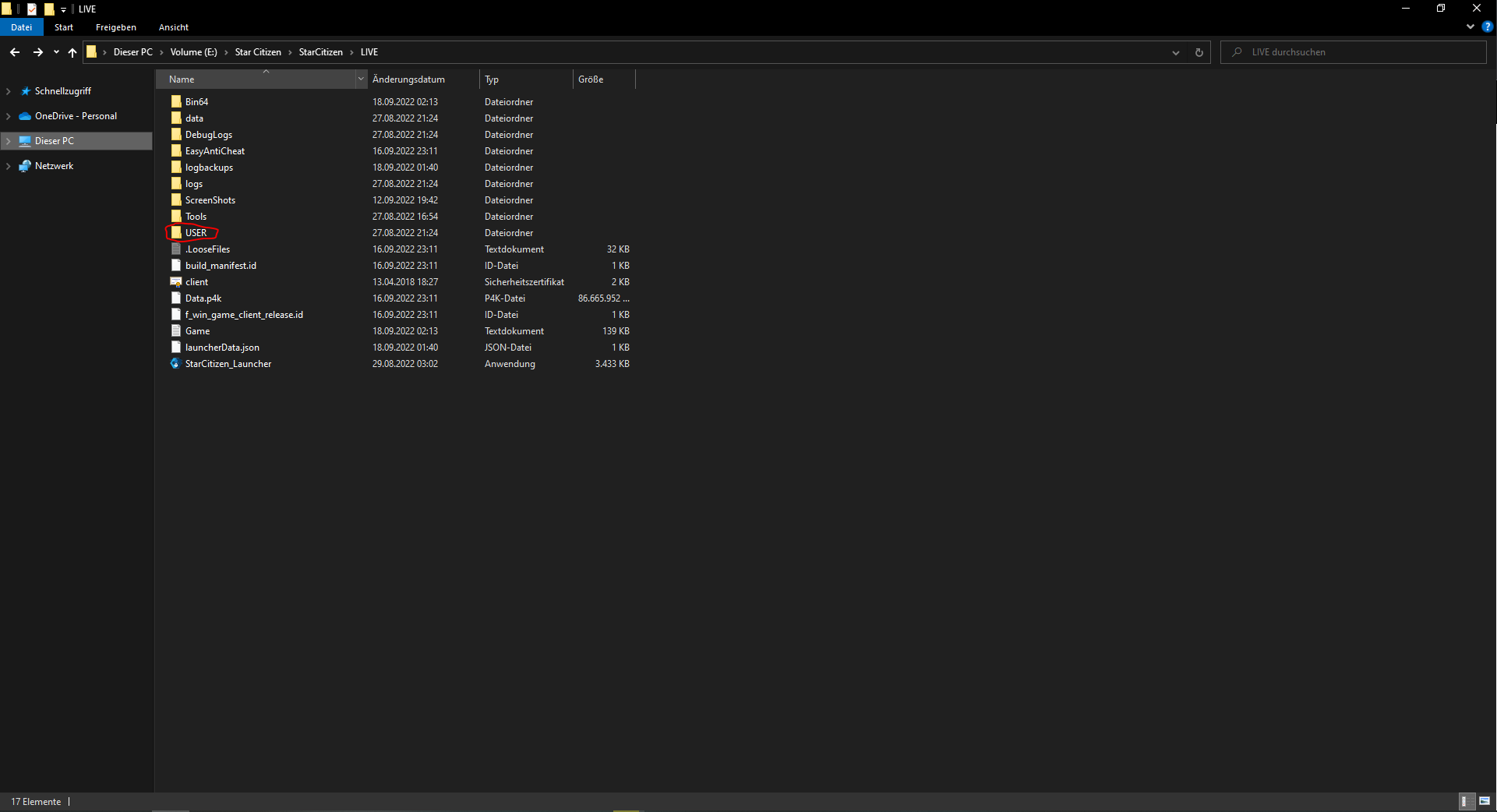
Task: Open Explorer help question mark
Action: click(x=1487, y=26)
